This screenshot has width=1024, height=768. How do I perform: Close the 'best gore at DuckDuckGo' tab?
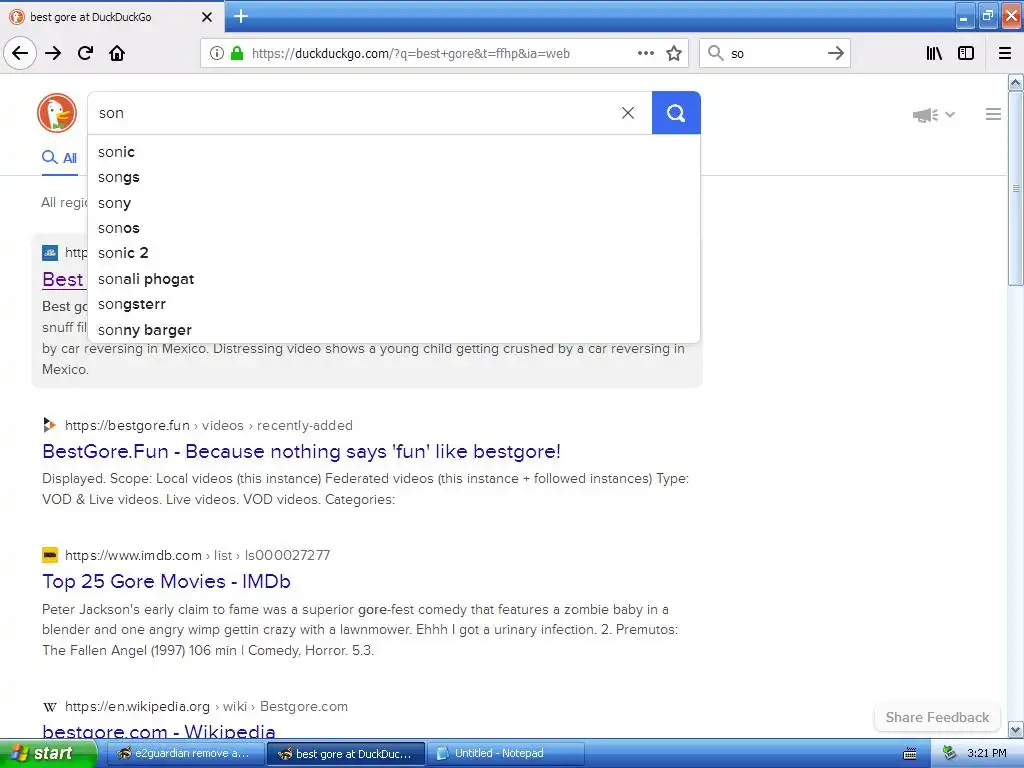[206, 17]
